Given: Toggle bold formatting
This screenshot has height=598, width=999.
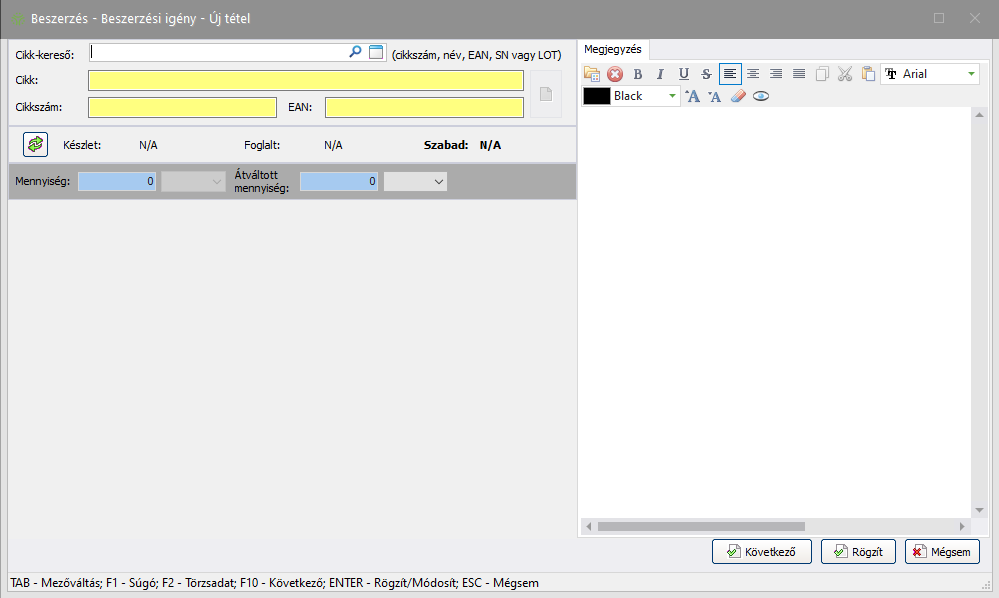Looking at the screenshot, I should point(638,74).
